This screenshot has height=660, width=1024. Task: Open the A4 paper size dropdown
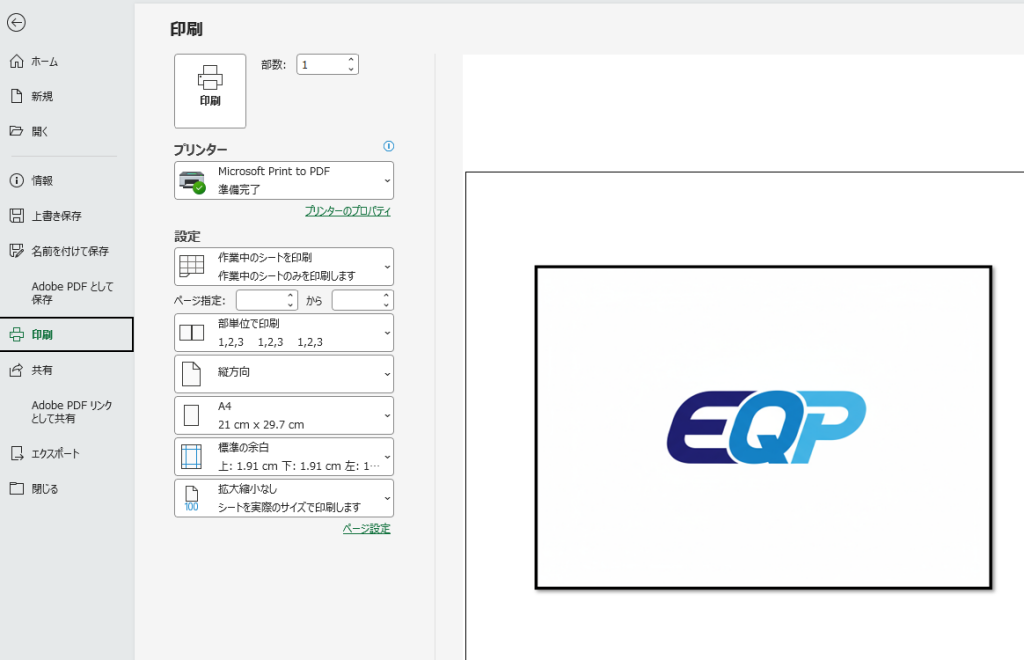pos(284,415)
